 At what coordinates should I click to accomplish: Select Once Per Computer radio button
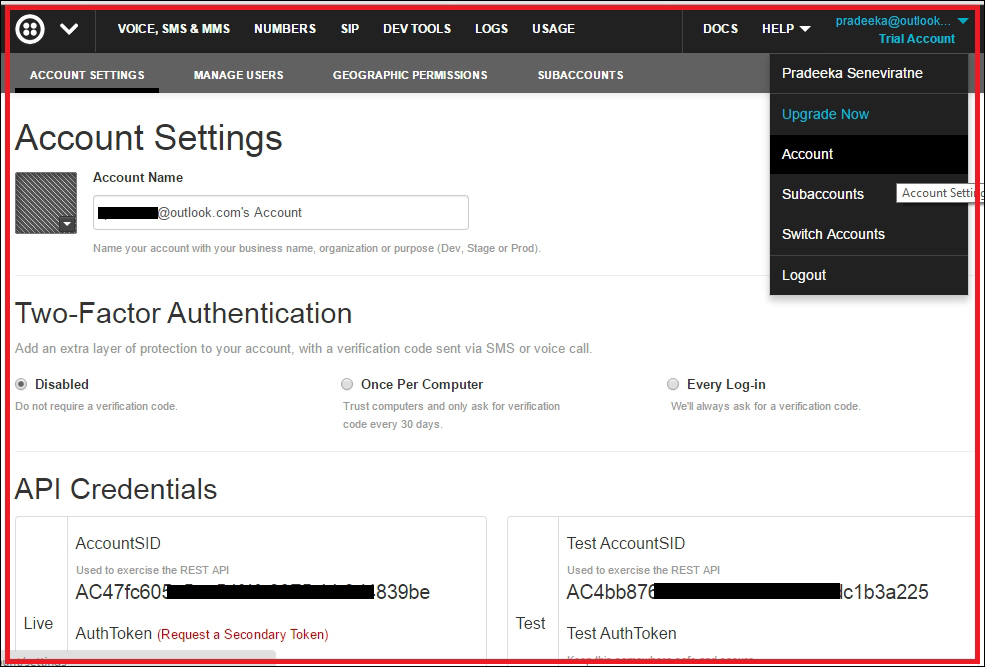[x=347, y=384]
